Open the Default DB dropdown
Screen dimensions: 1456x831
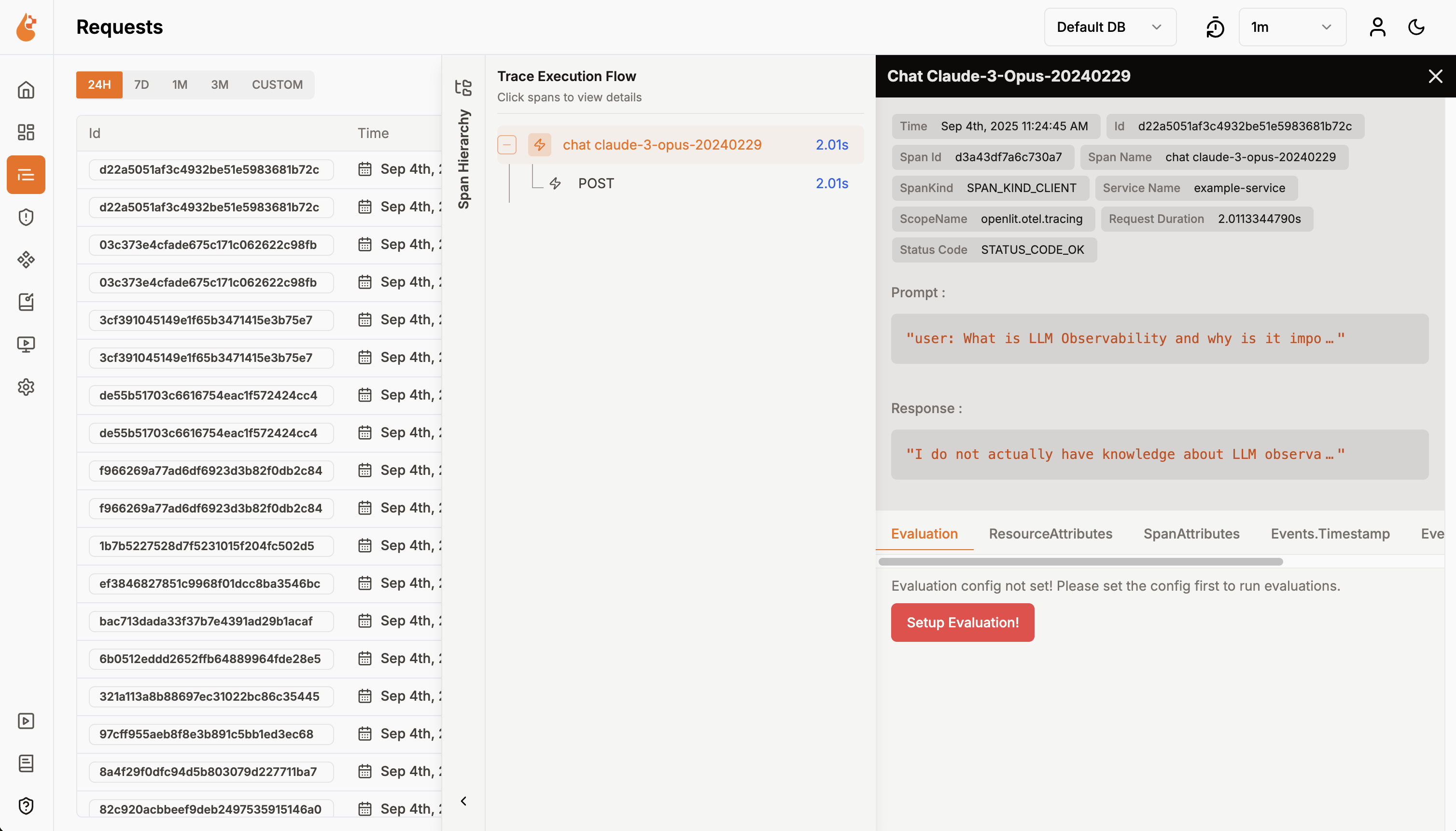1110,27
